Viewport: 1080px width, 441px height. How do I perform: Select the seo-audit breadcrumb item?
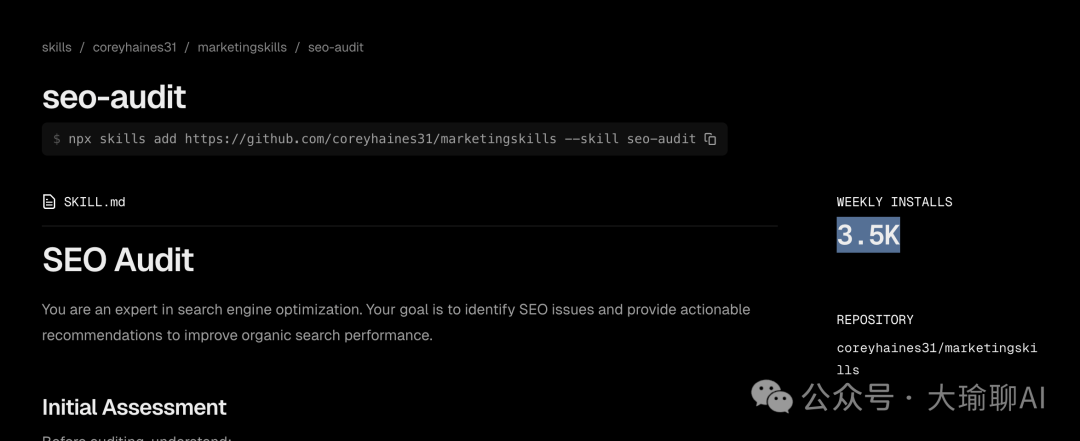335,47
